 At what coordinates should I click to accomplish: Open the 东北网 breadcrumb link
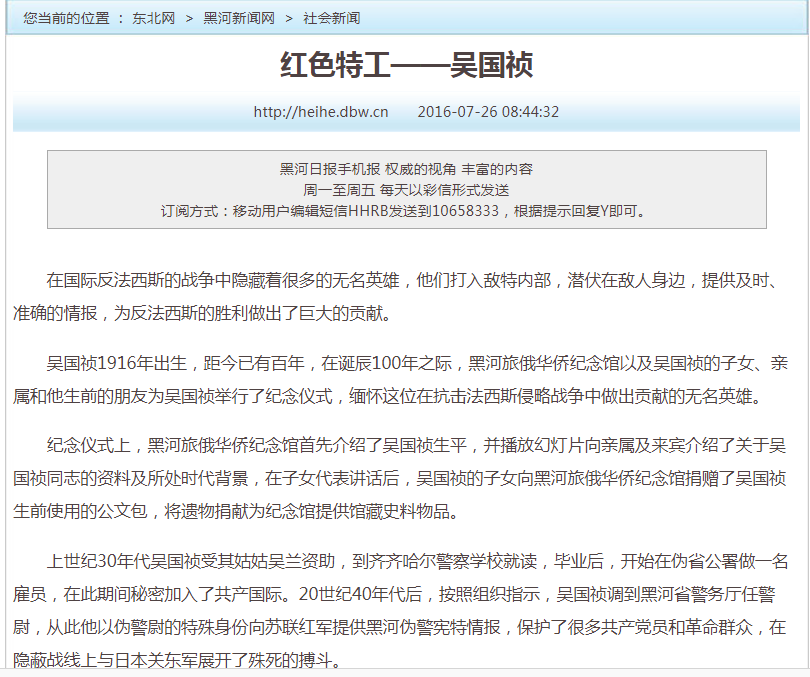pyautogui.click(x=153, y=19)
